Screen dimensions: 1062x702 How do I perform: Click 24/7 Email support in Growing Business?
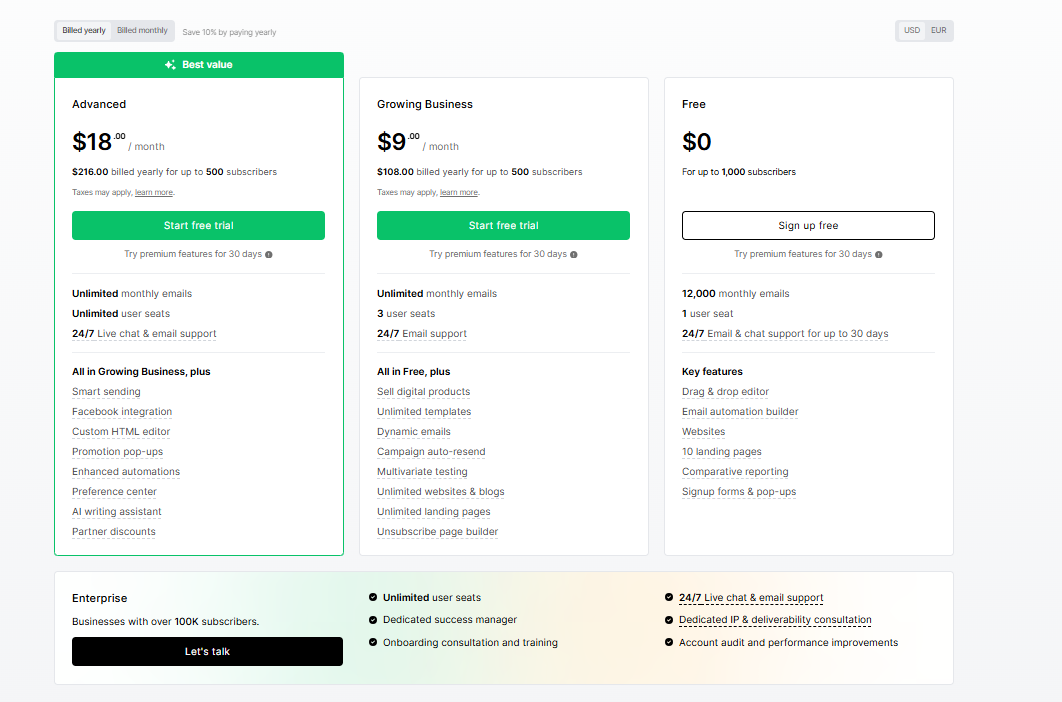(422, 333)
